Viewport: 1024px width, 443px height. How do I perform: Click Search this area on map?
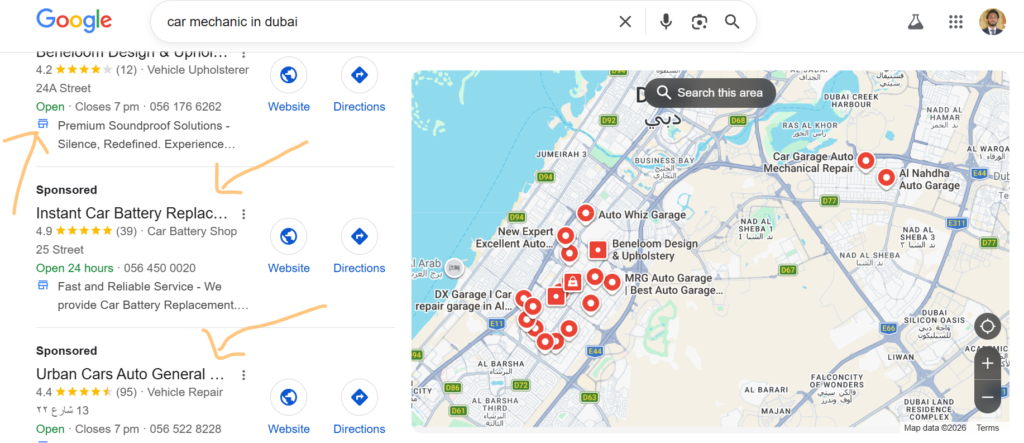[x=709, y=93]
